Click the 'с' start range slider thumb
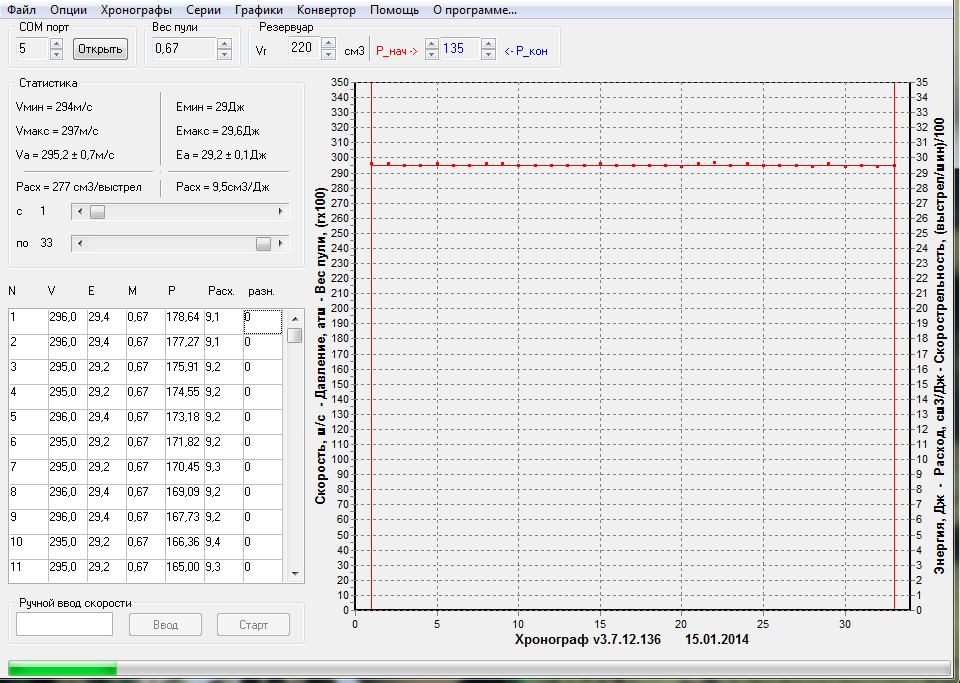Viewport: 960px width, 683px height. pos(97,212)
